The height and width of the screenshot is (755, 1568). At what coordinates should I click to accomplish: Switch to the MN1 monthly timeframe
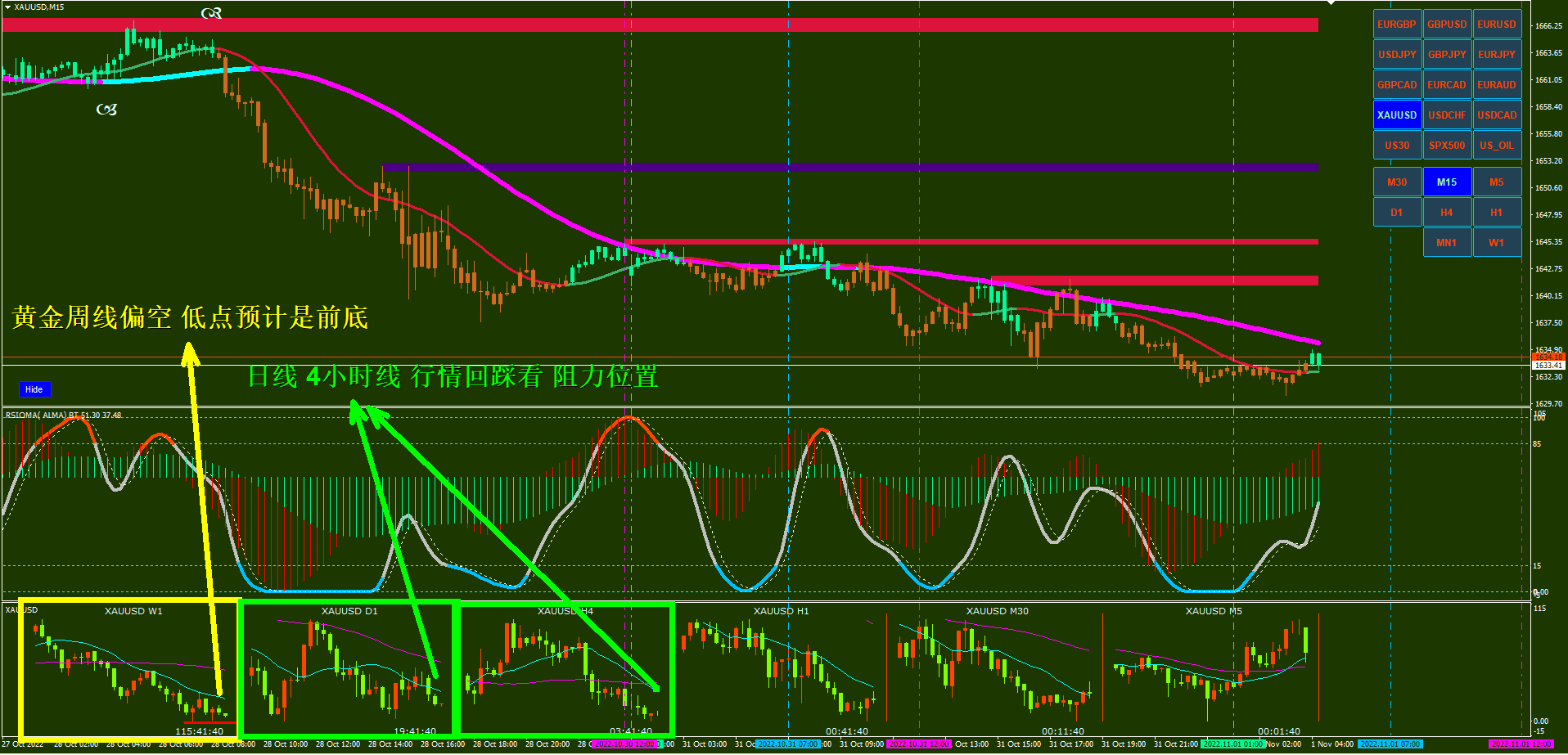pos(1447,243)
